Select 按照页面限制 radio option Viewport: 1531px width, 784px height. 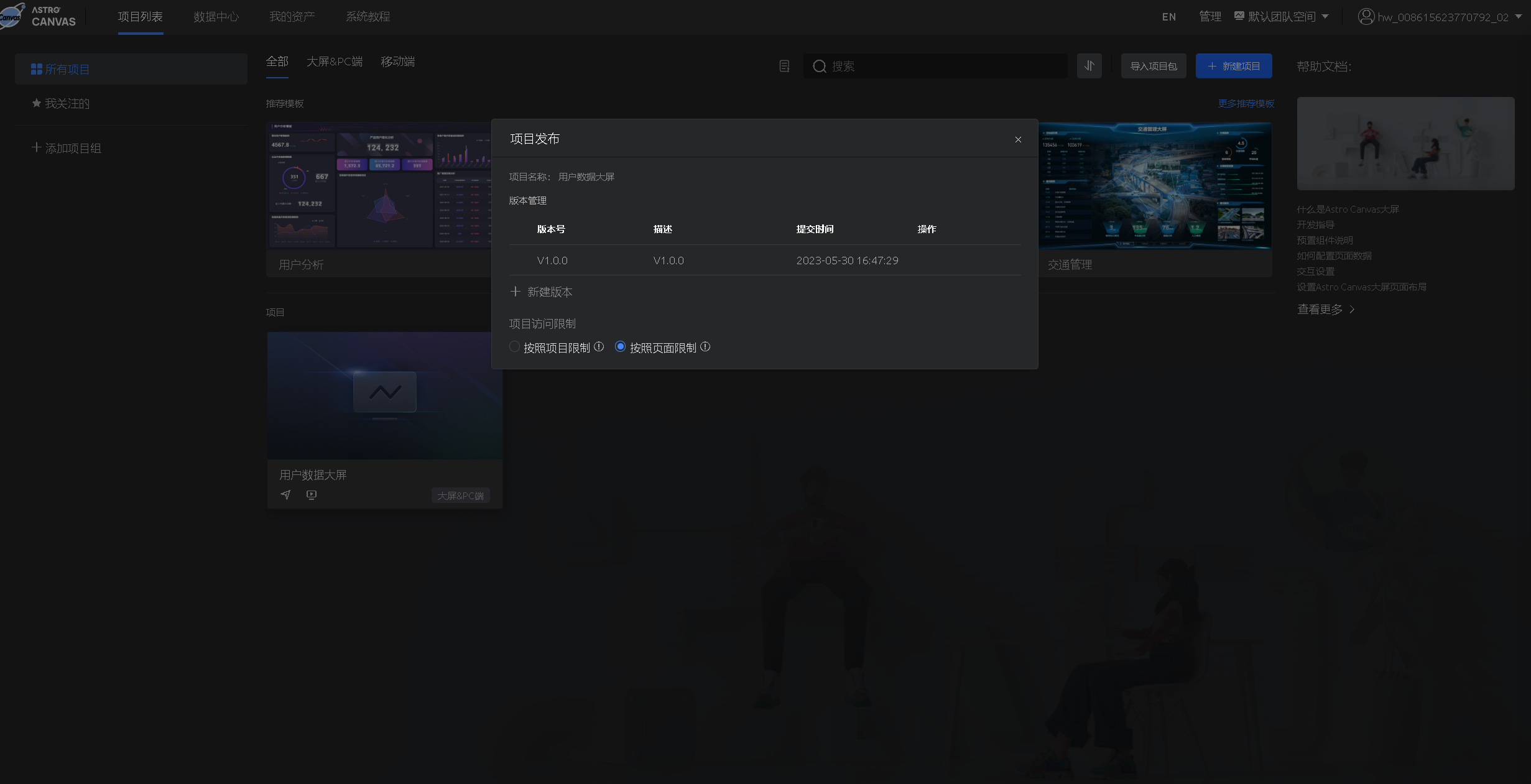620,347
